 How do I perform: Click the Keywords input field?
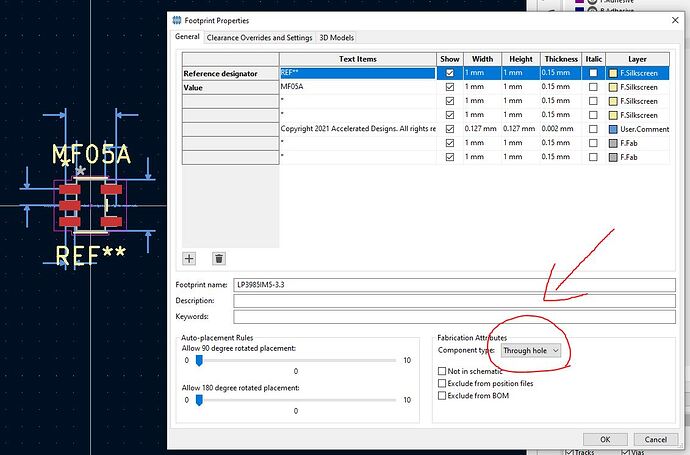point(455,316)
